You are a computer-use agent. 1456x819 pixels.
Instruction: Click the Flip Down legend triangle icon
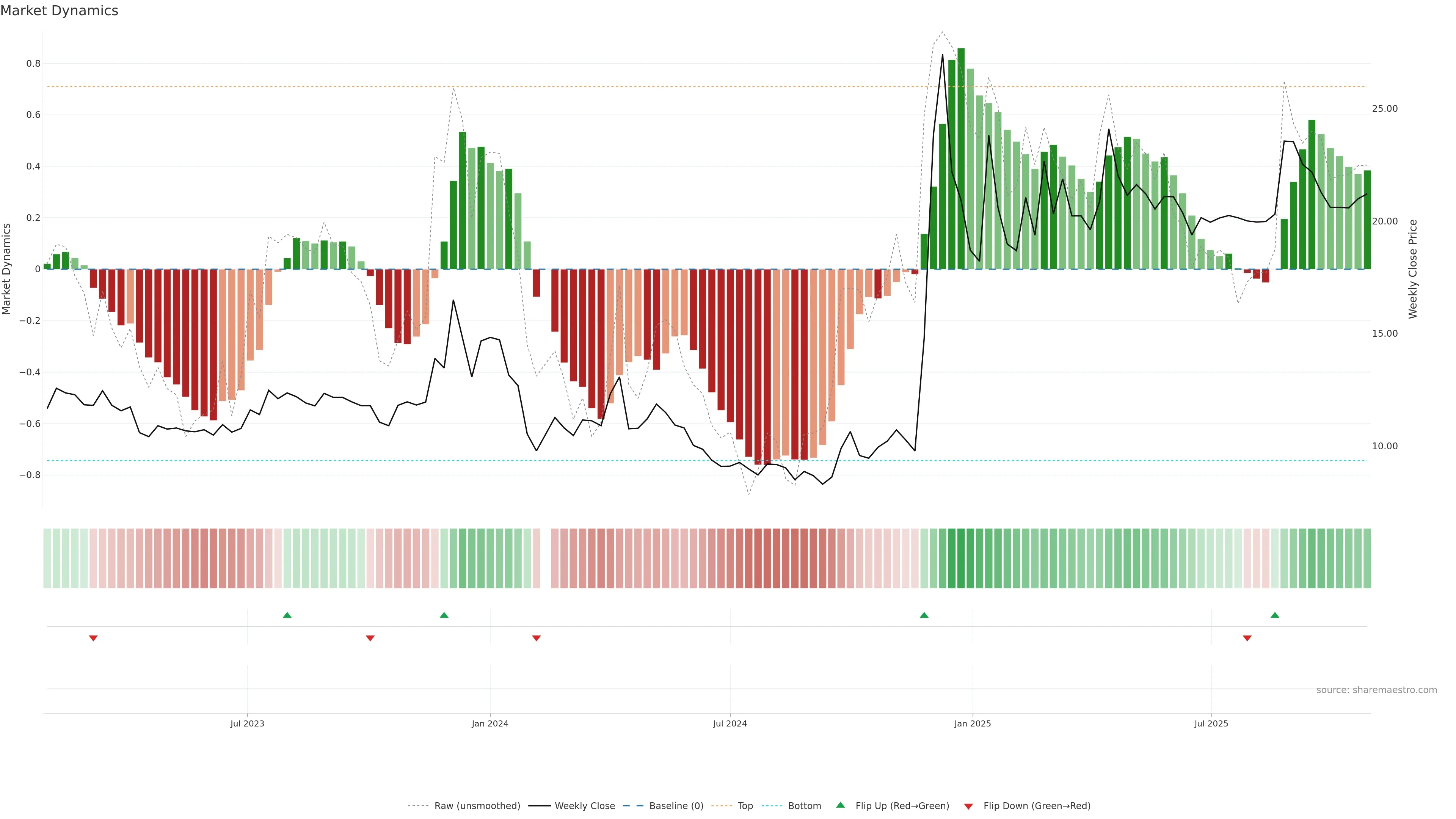coord(968,806)
